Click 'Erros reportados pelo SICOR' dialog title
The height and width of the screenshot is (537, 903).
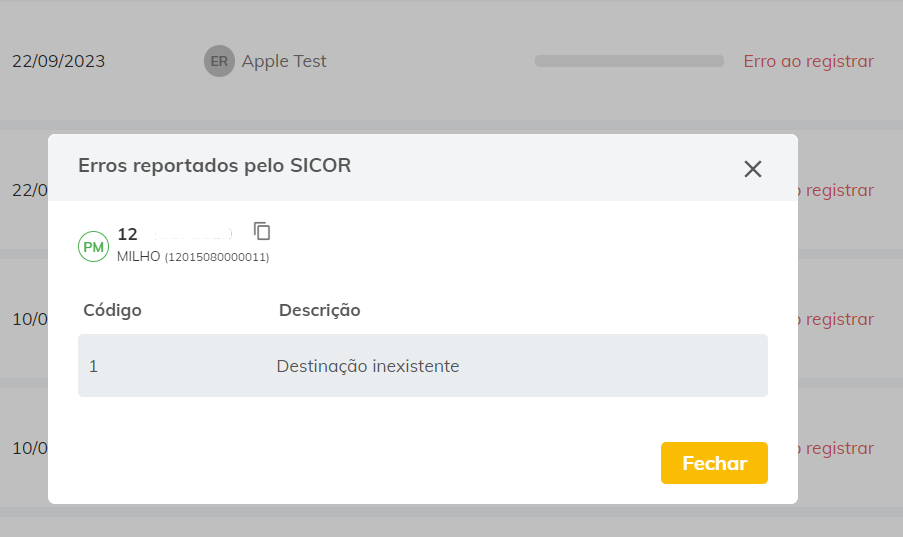pos(214,165)
